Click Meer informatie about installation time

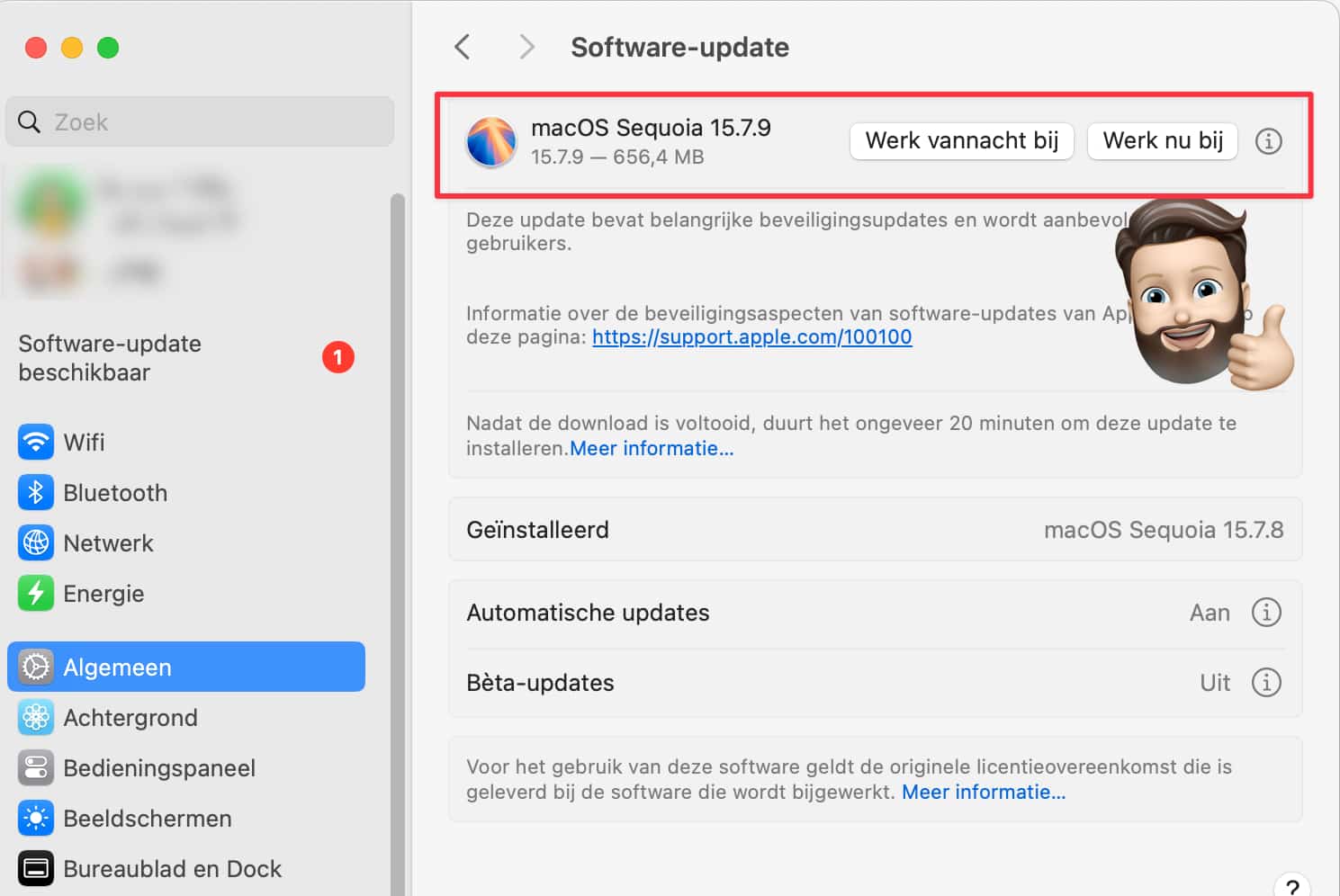click(x=652, y=448)
